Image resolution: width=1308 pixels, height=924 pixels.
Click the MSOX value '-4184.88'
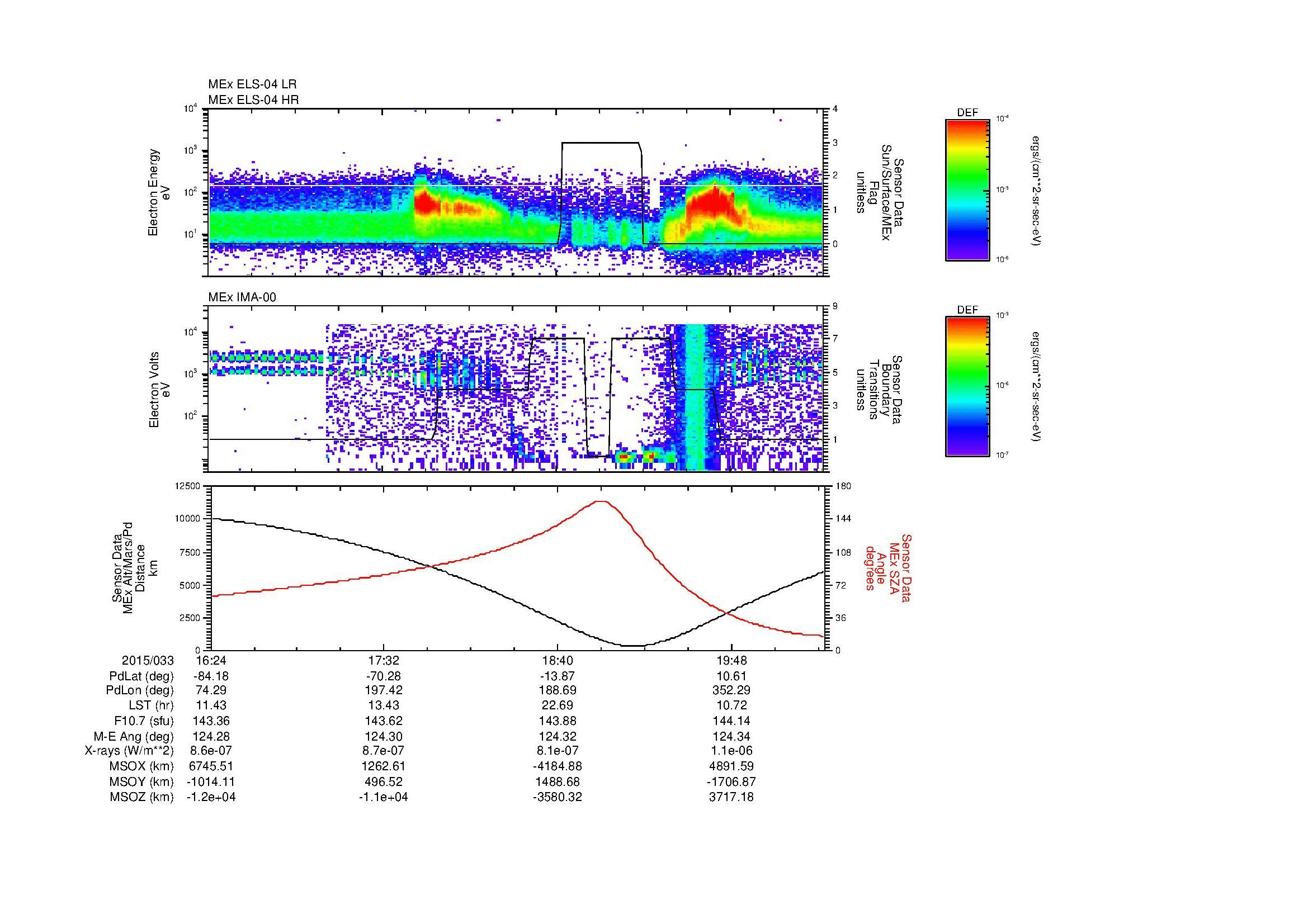point(557,766)
